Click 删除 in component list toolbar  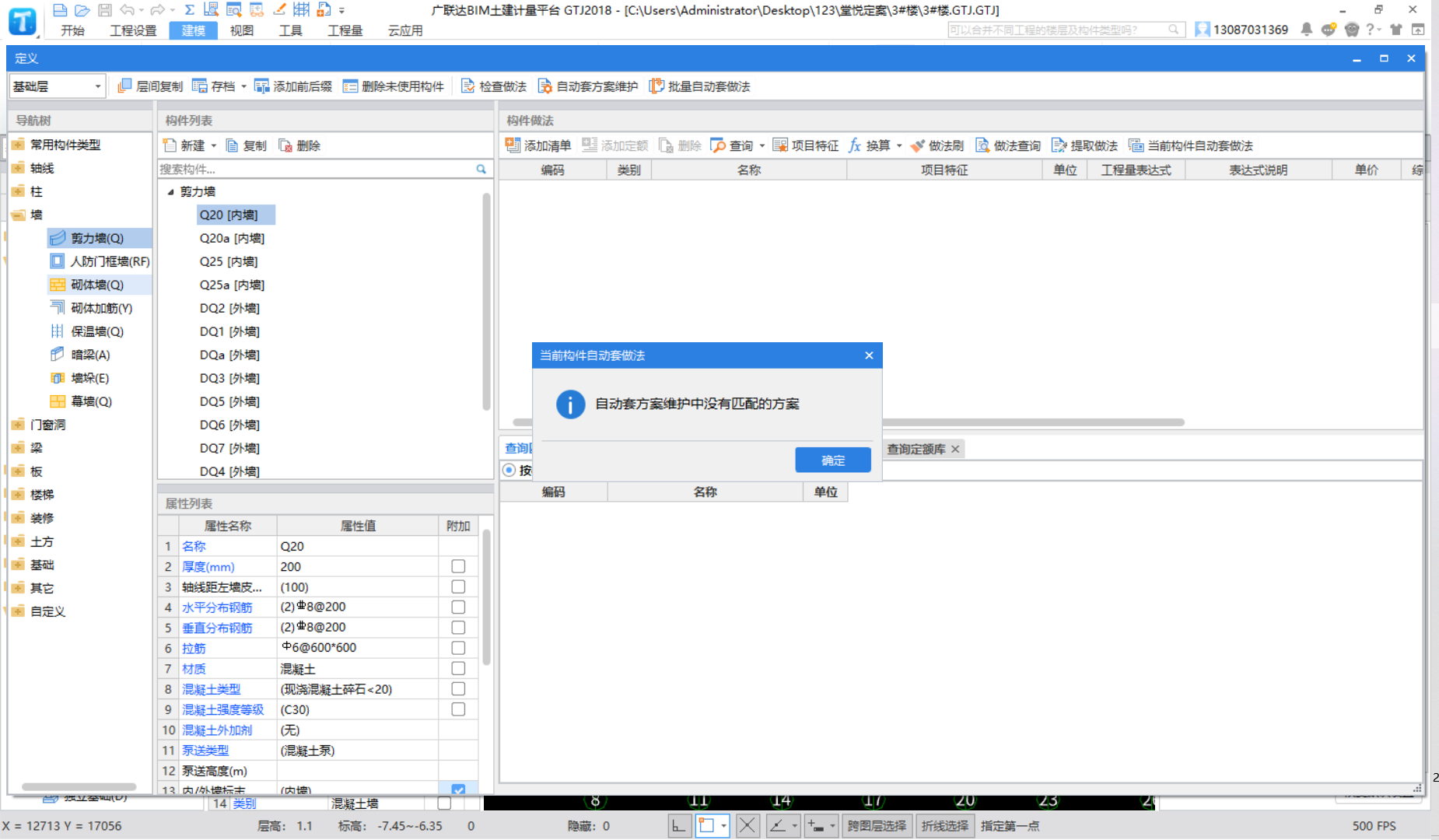click(x=299, y=145)
